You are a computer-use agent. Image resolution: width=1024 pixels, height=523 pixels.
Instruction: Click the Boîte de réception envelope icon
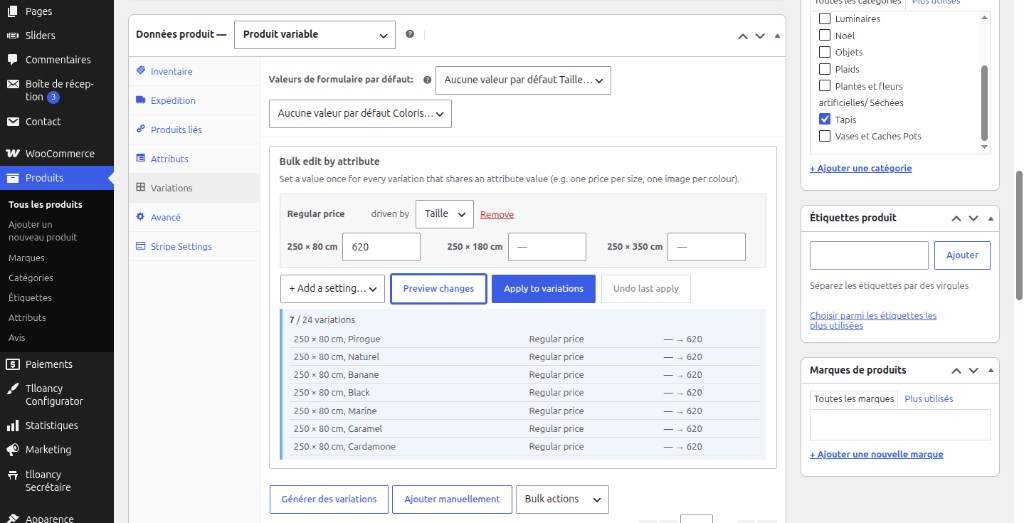coord(12,84)
